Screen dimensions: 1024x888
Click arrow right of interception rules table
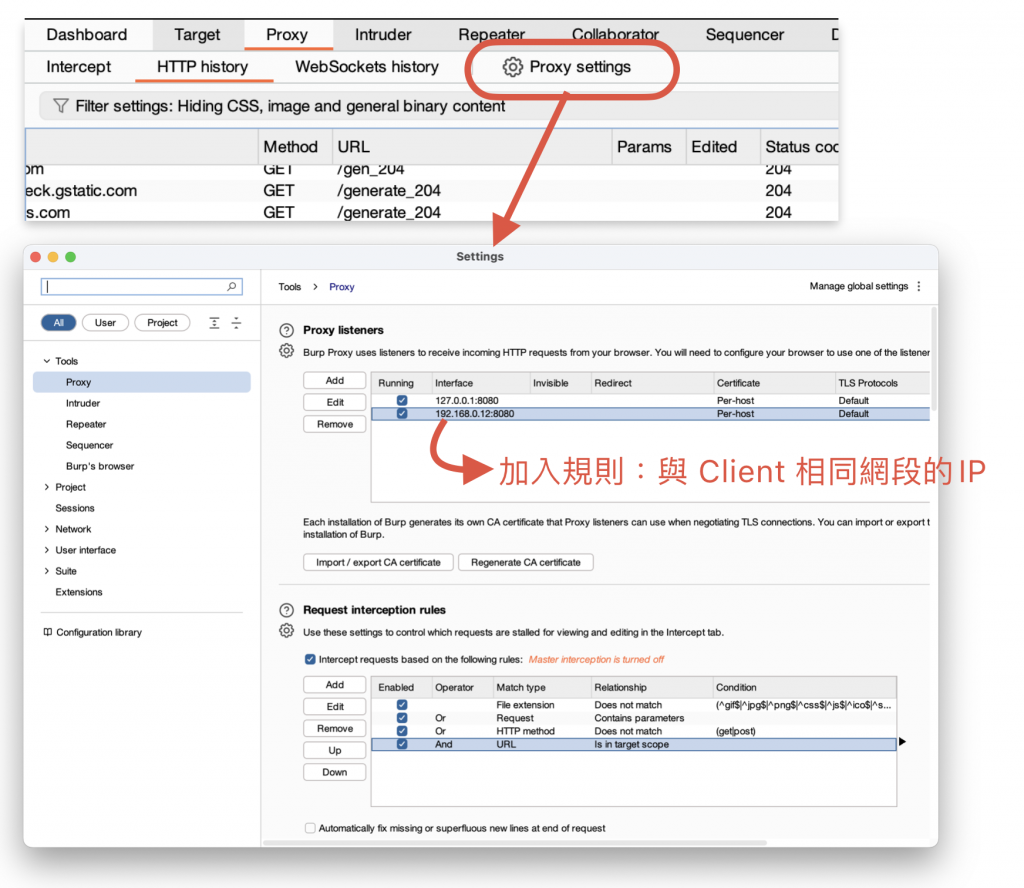(903, 742)
